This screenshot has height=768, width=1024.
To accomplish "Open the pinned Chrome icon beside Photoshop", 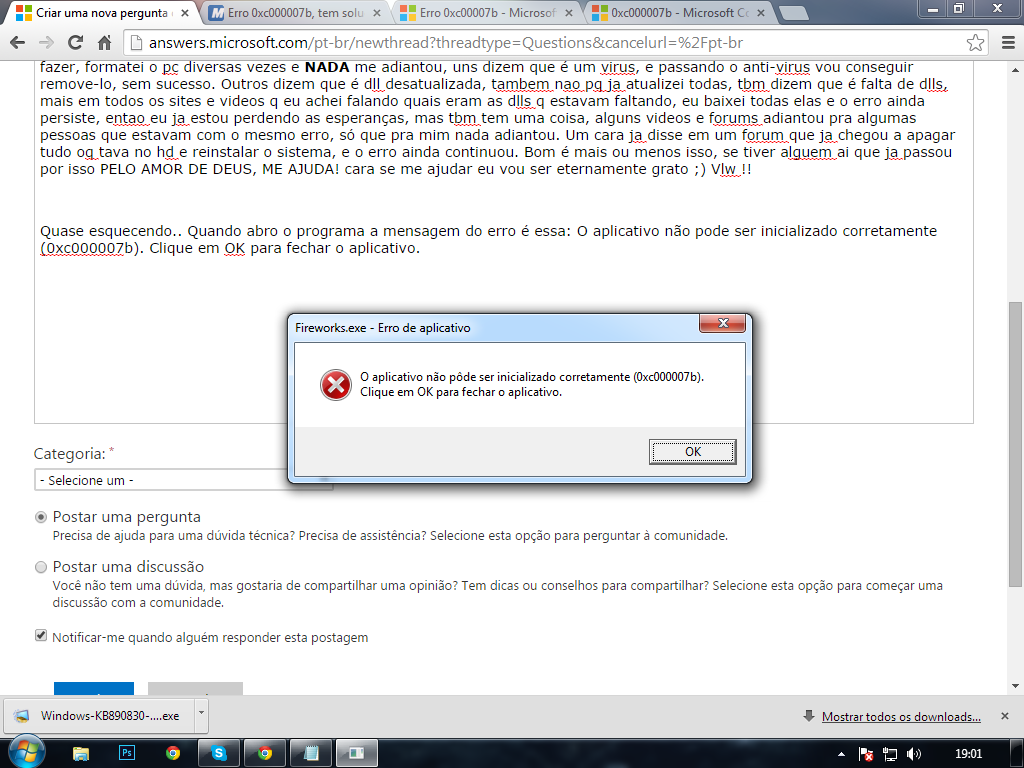I will point(173,754).
